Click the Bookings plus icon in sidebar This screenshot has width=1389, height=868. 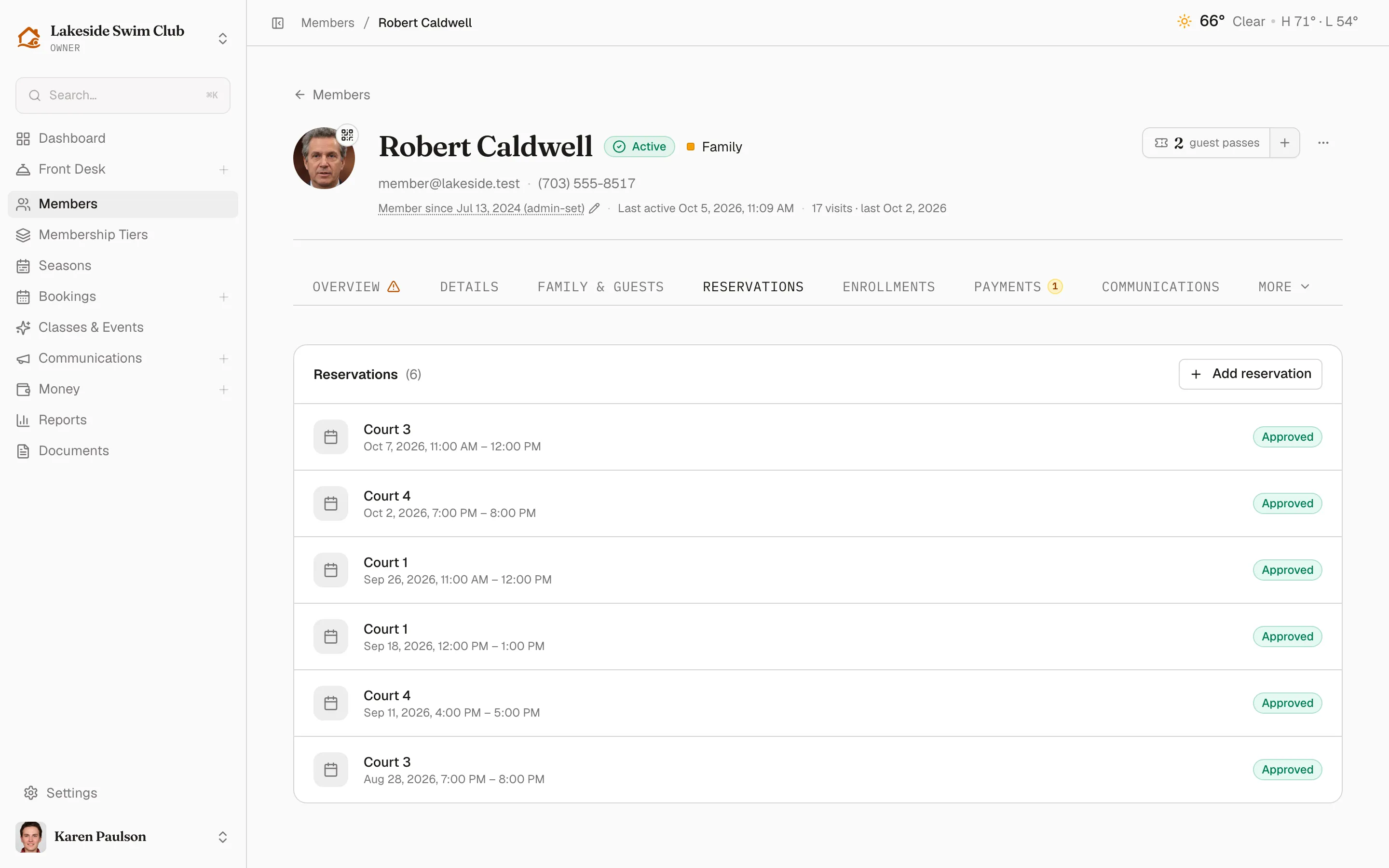click(x=224, y=297)
